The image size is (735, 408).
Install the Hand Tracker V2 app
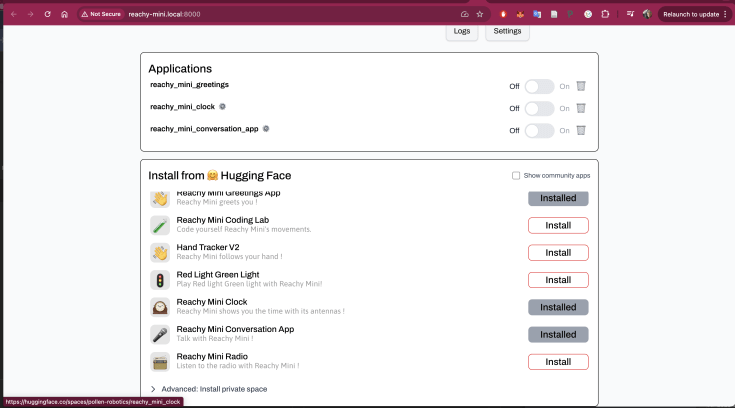pos(558,253)
